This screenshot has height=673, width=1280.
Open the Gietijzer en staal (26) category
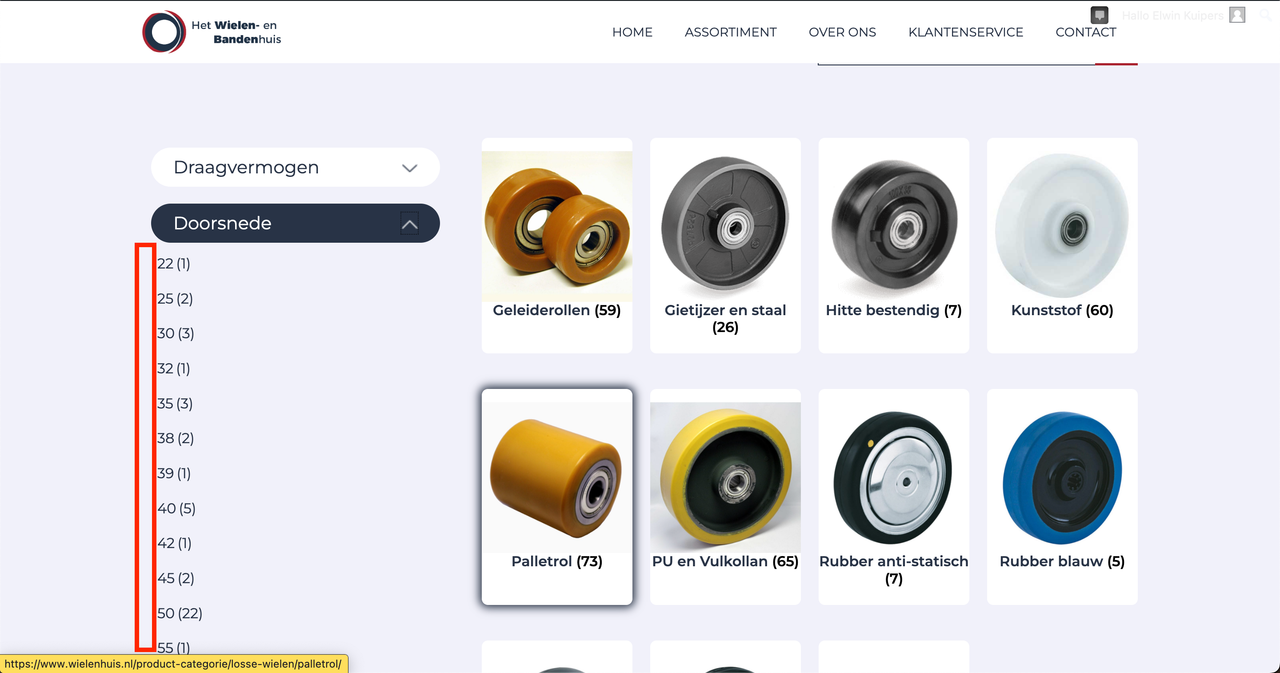coord(725,245)
